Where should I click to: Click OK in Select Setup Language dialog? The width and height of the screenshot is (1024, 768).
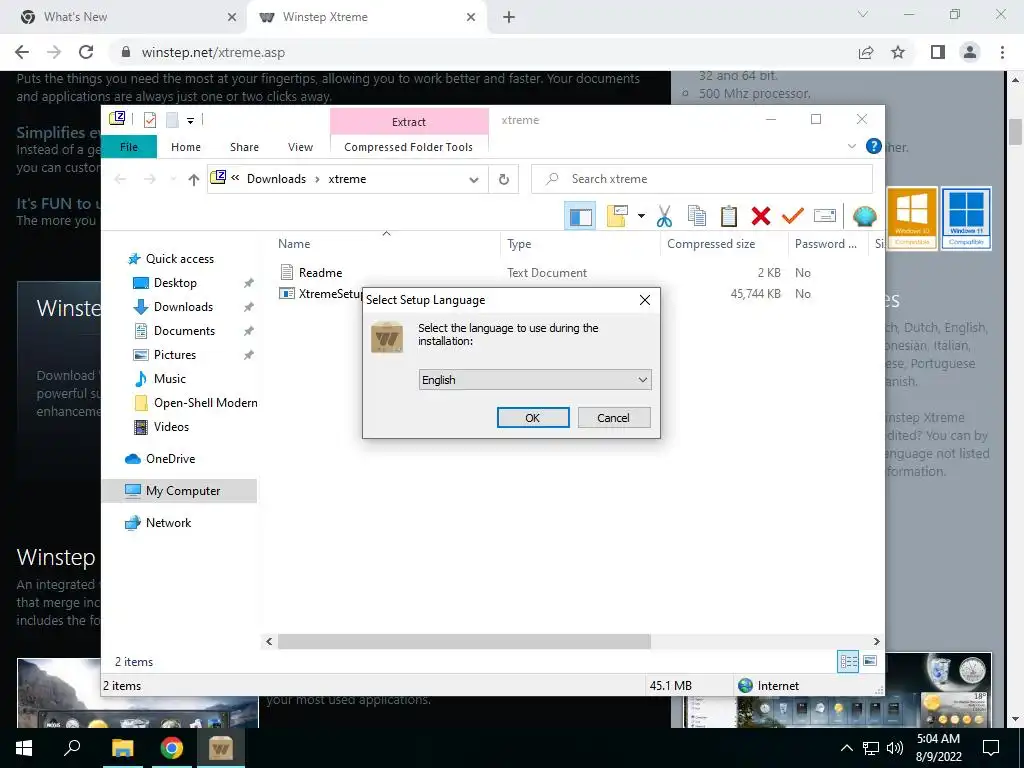click(x=533, y=418)
